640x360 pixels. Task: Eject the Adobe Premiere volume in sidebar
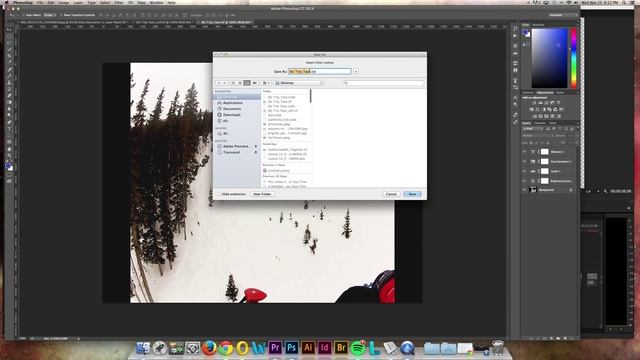[256, 146]
